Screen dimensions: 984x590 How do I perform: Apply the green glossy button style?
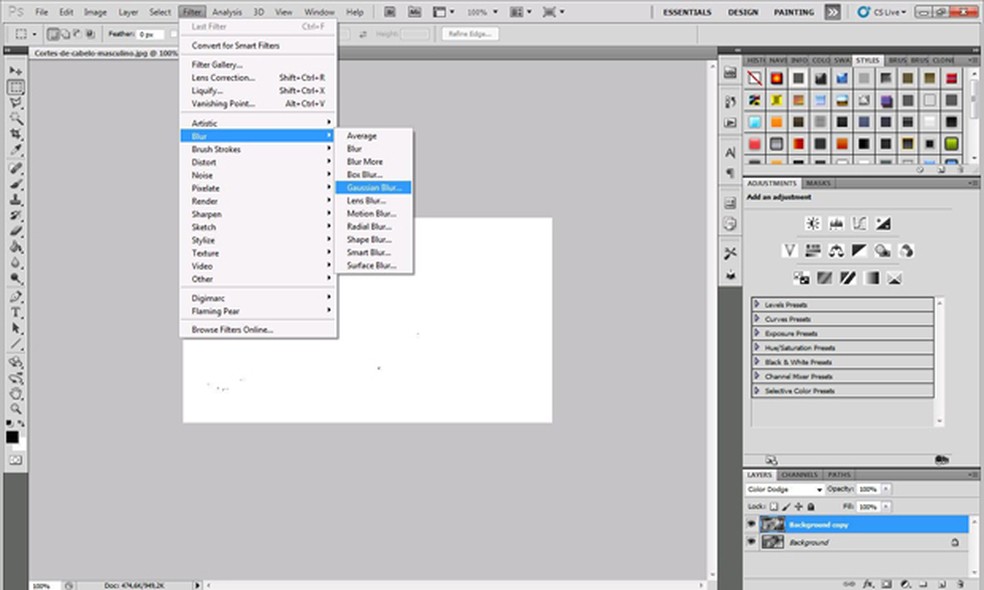pyautogui.click(x=951, y=144)
